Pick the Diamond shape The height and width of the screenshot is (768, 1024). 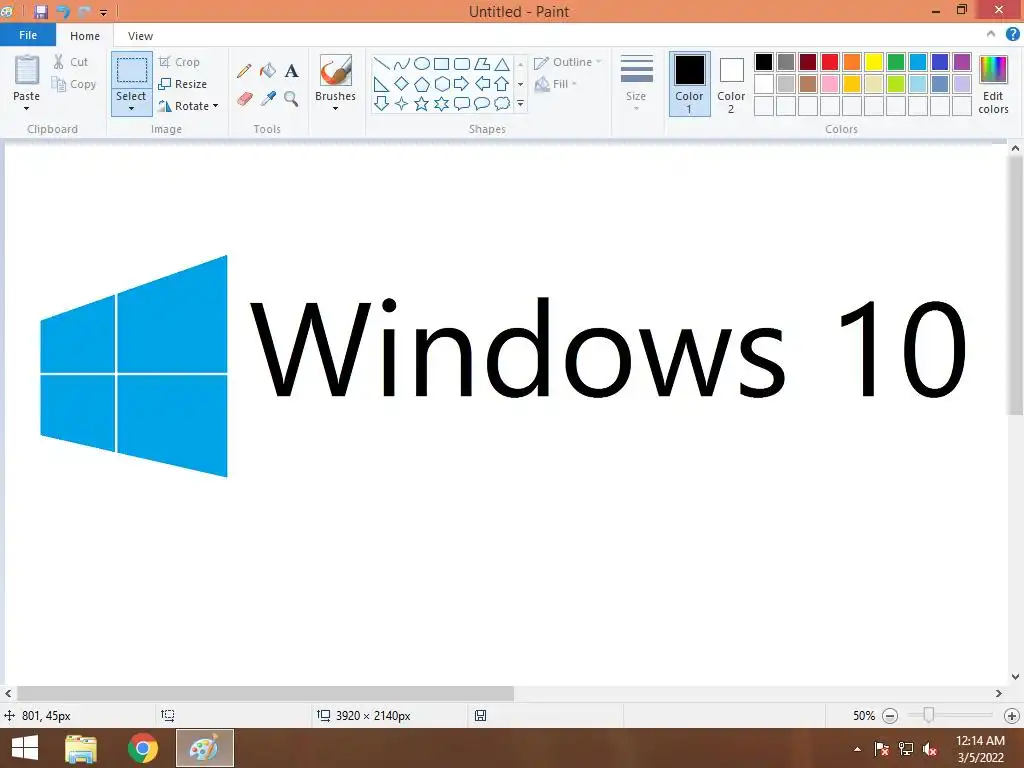pyautogui.click(x=402, y=84)
